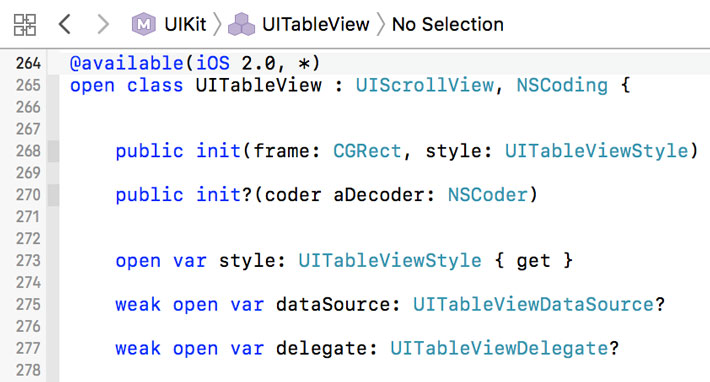Click UITableViewDelegate type
Image resolution: width=710 pixels, height=382 pixels.
[x=499, y=349]
